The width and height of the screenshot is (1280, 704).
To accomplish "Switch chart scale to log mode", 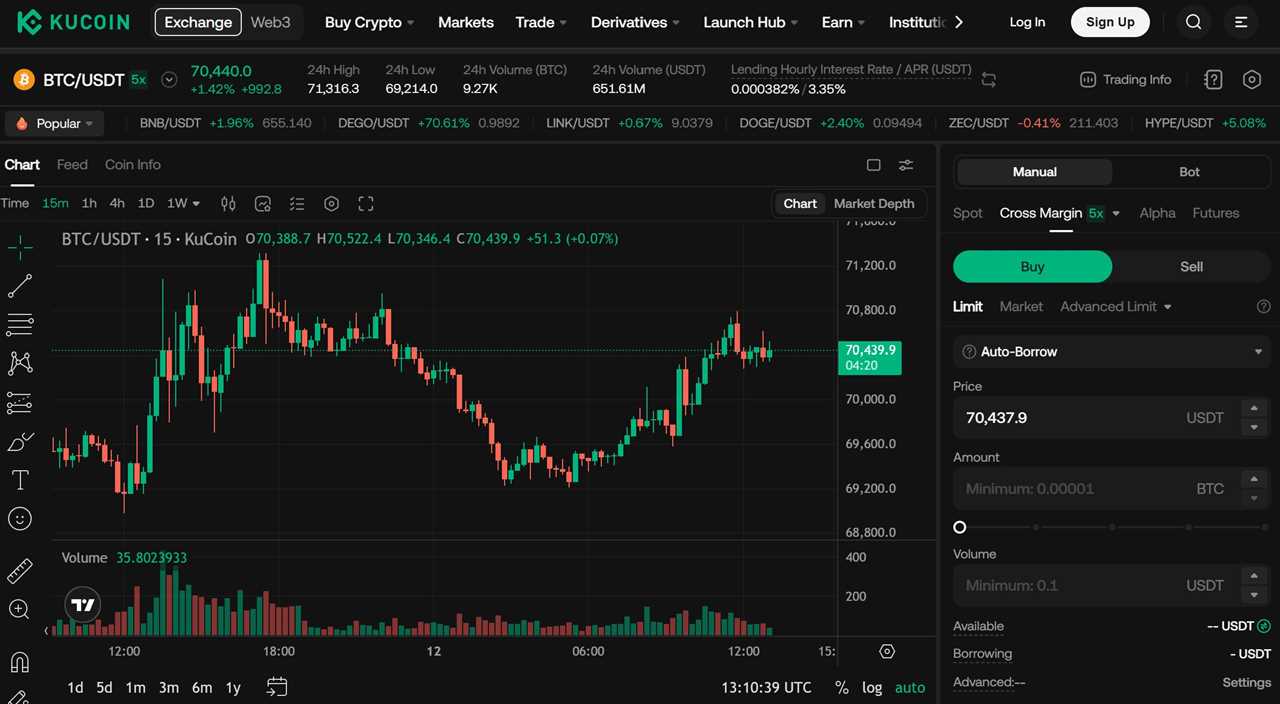I will click(x=871, y=687).
